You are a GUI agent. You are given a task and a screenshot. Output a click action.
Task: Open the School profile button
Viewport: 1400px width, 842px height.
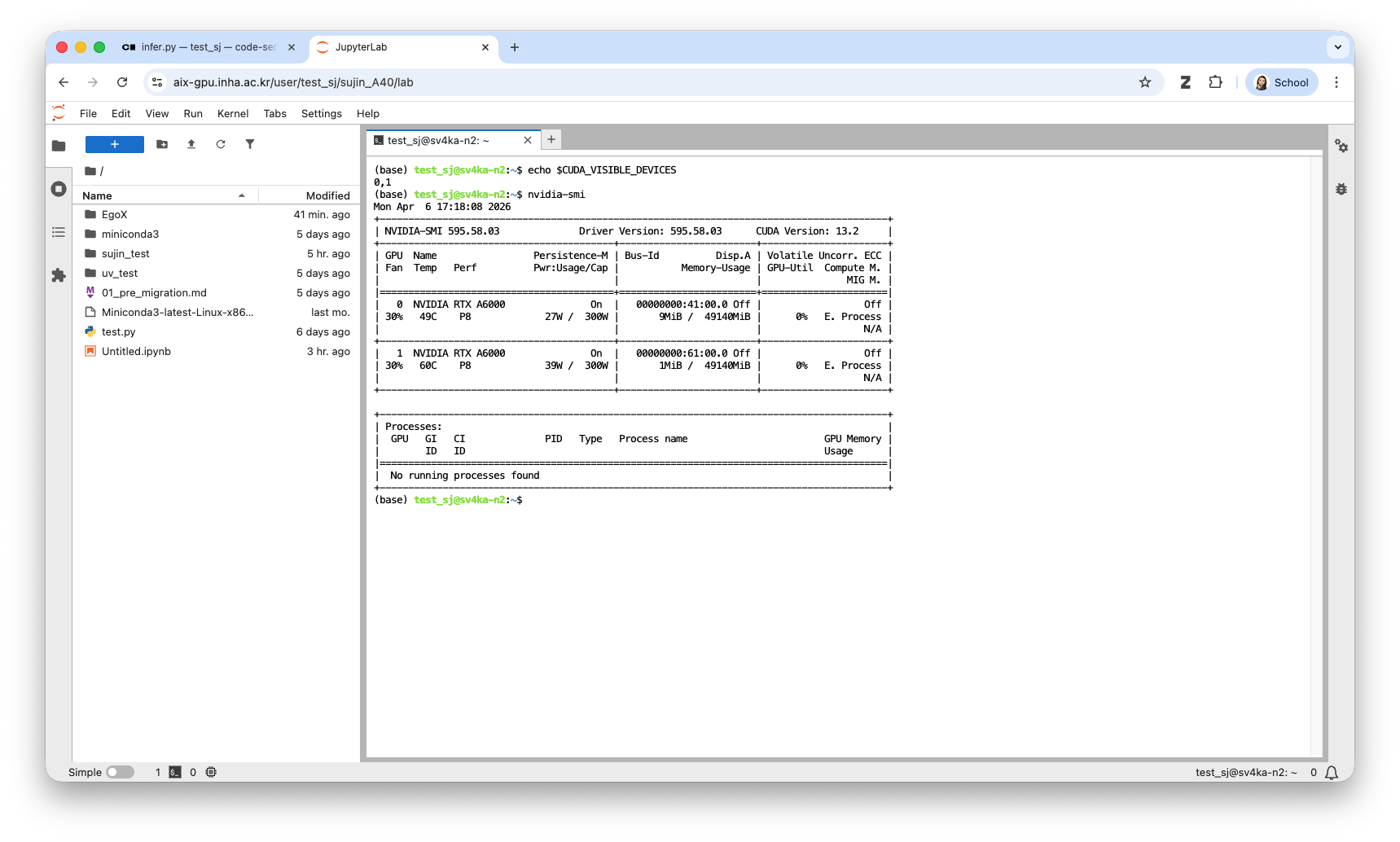point(1282,82)
